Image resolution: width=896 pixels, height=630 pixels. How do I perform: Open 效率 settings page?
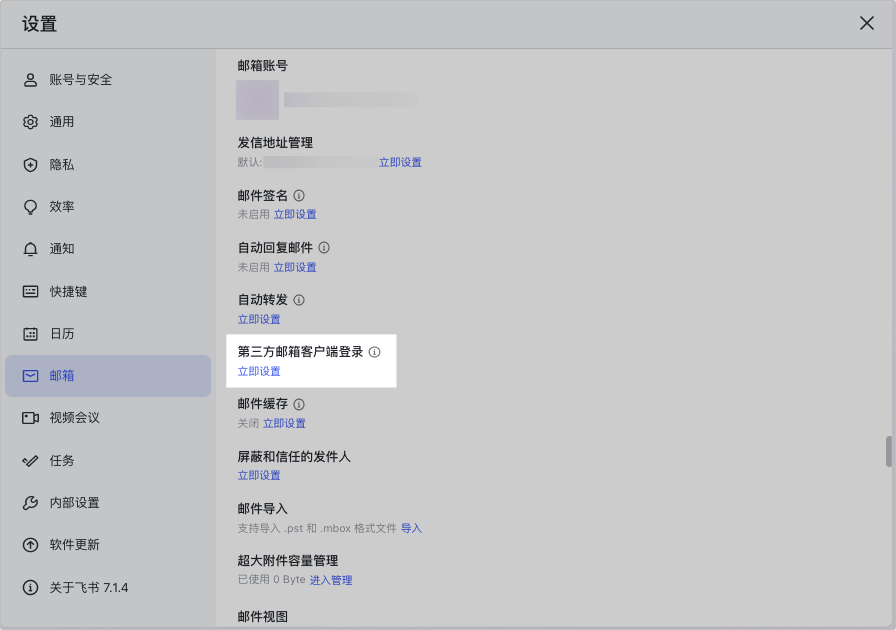tap(108, 207)
